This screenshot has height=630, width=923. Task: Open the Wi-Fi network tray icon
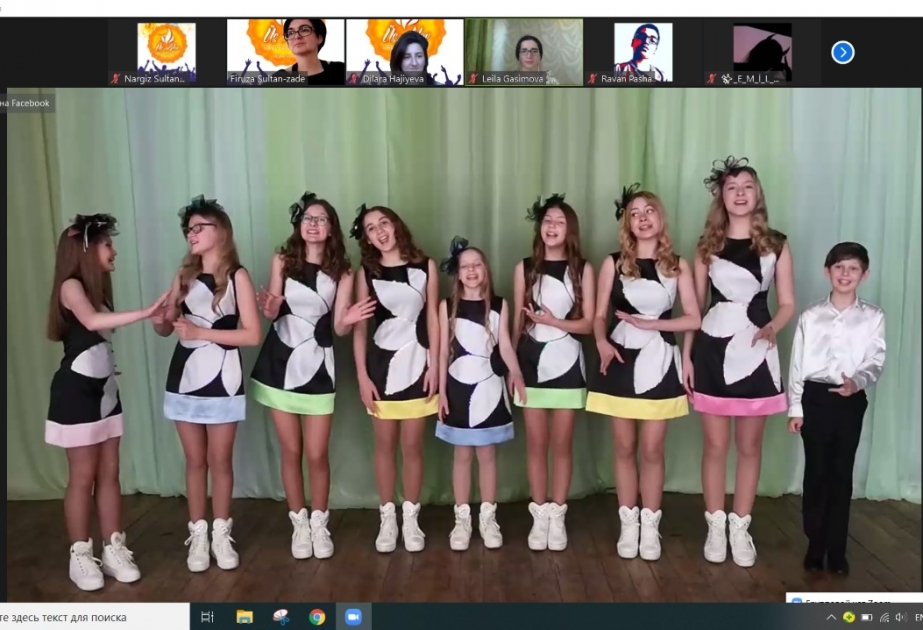coord(884,617)
